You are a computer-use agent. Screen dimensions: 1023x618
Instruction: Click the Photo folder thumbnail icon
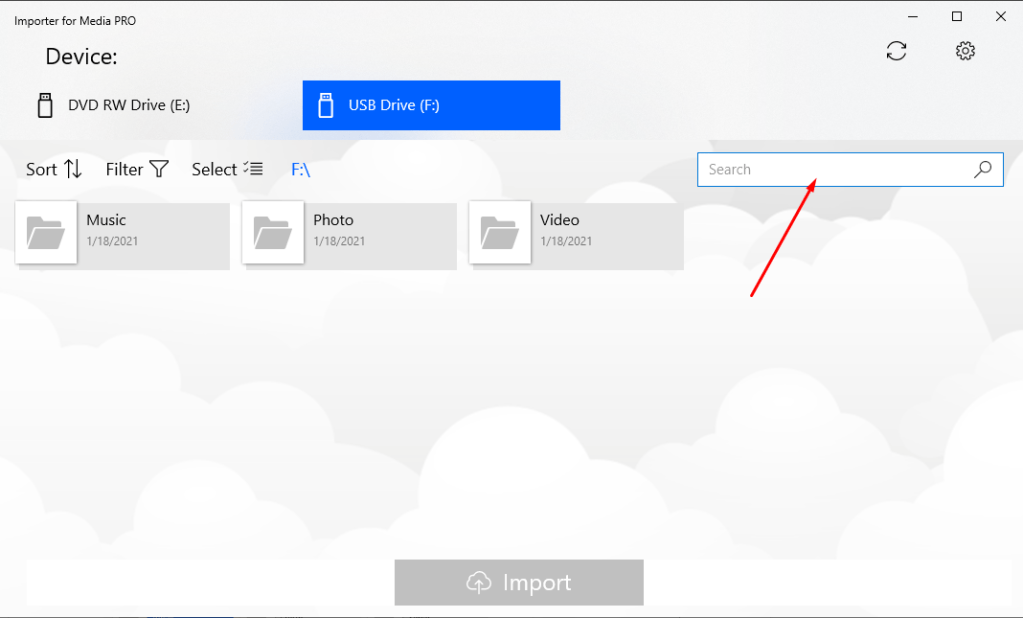[273, 233]
